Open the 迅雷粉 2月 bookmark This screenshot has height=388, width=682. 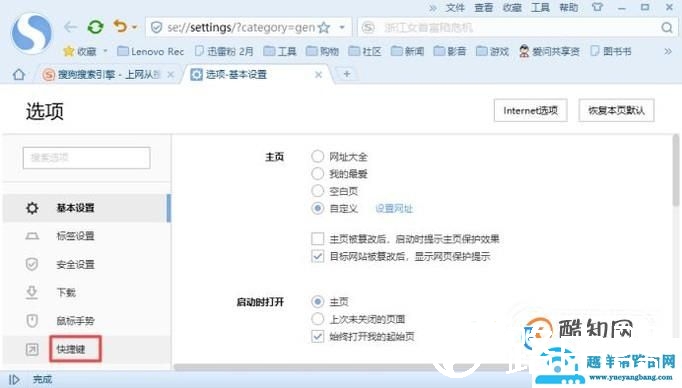coord(224,51)
